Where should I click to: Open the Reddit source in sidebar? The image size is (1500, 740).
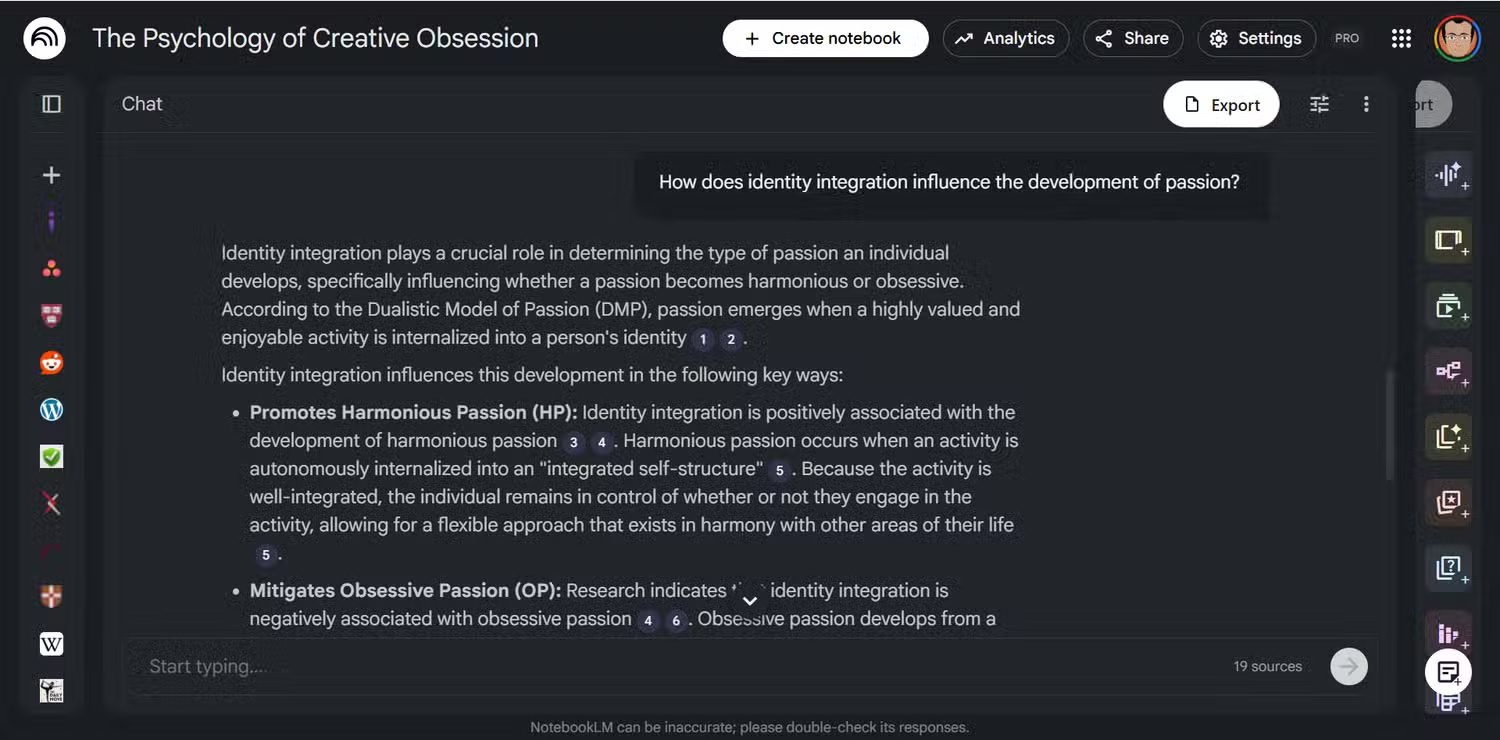pos(51,363)
